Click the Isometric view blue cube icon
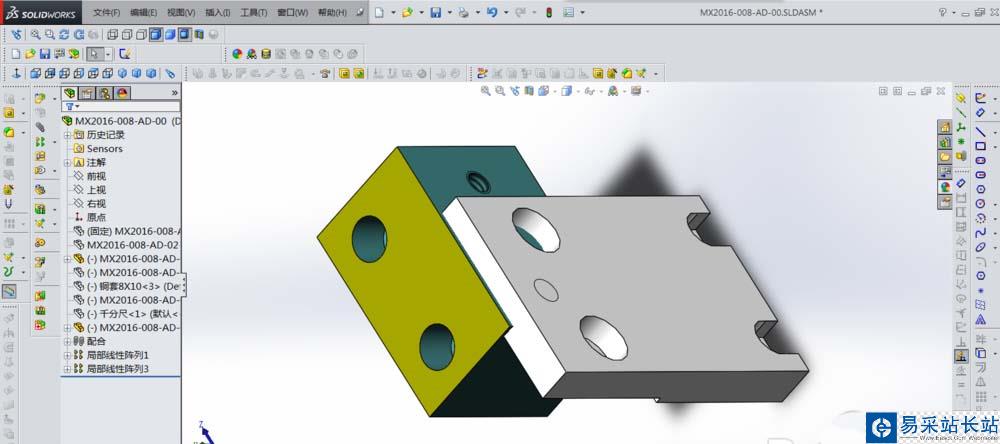The width and height of the screenshot is (1000, 444). coord(121,73)
